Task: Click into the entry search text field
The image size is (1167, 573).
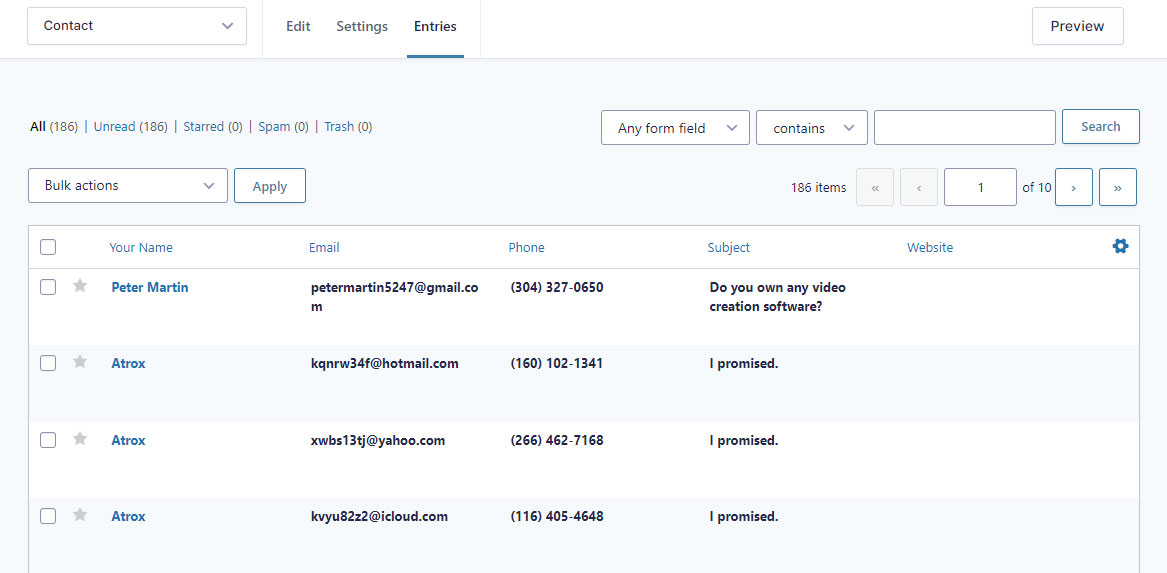Action: click(965, 127)
